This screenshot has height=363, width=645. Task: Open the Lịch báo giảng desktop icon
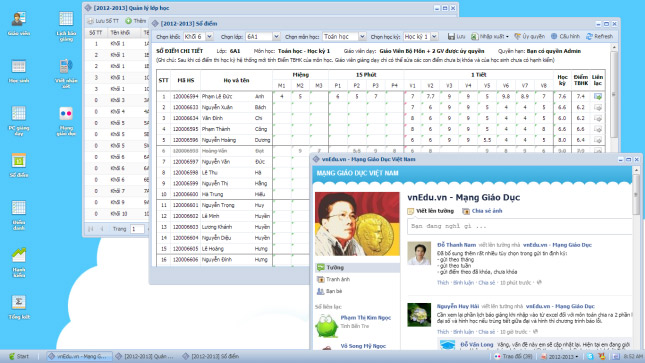[x=66, y=27]
